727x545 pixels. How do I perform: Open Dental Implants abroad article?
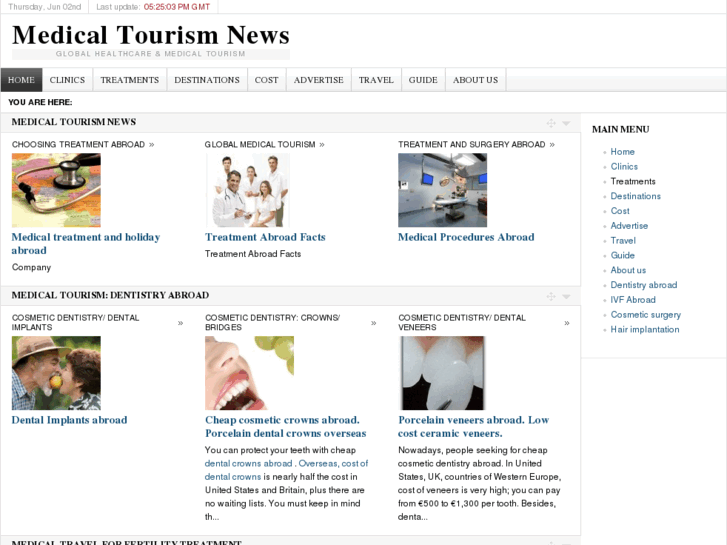[x=69, y=420]
